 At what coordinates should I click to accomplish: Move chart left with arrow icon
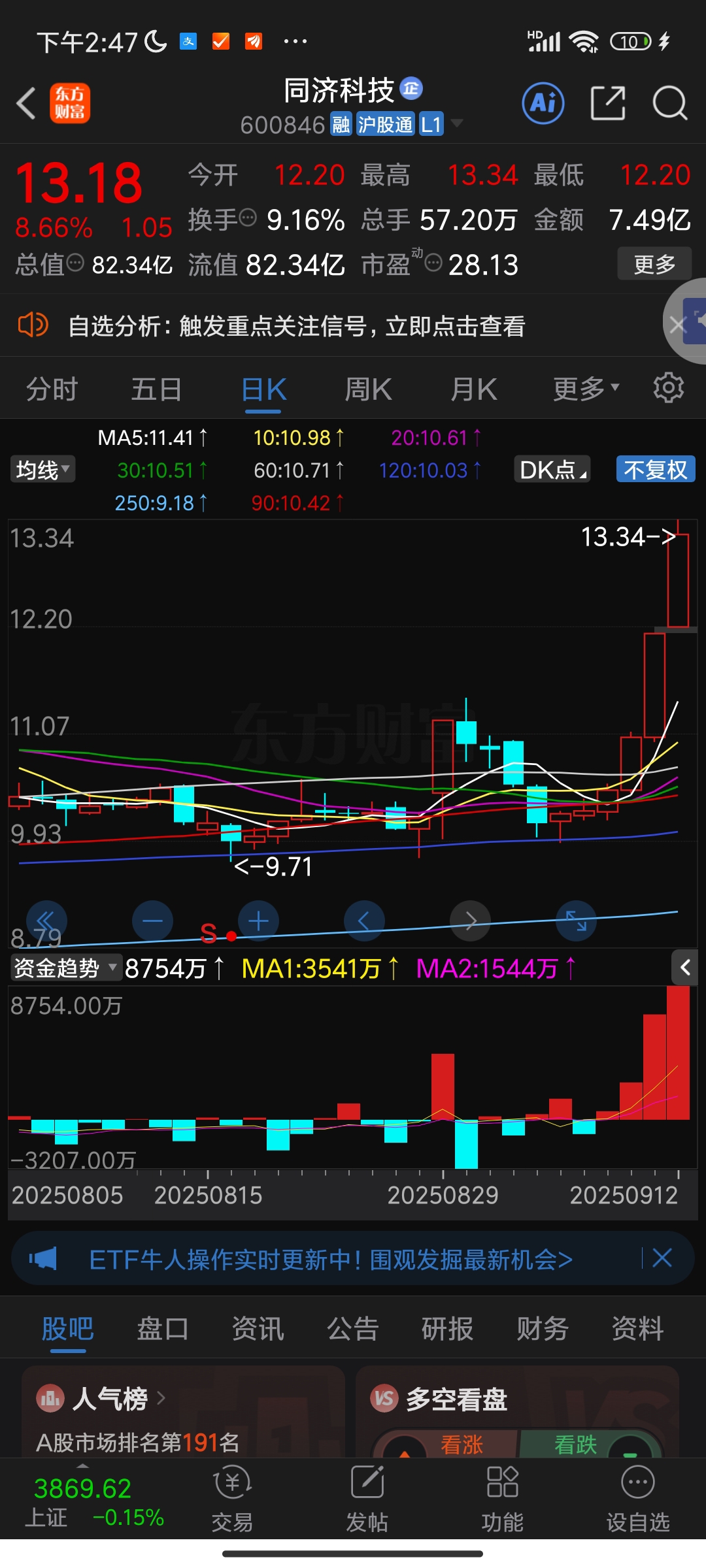click(x=364, y=921)
